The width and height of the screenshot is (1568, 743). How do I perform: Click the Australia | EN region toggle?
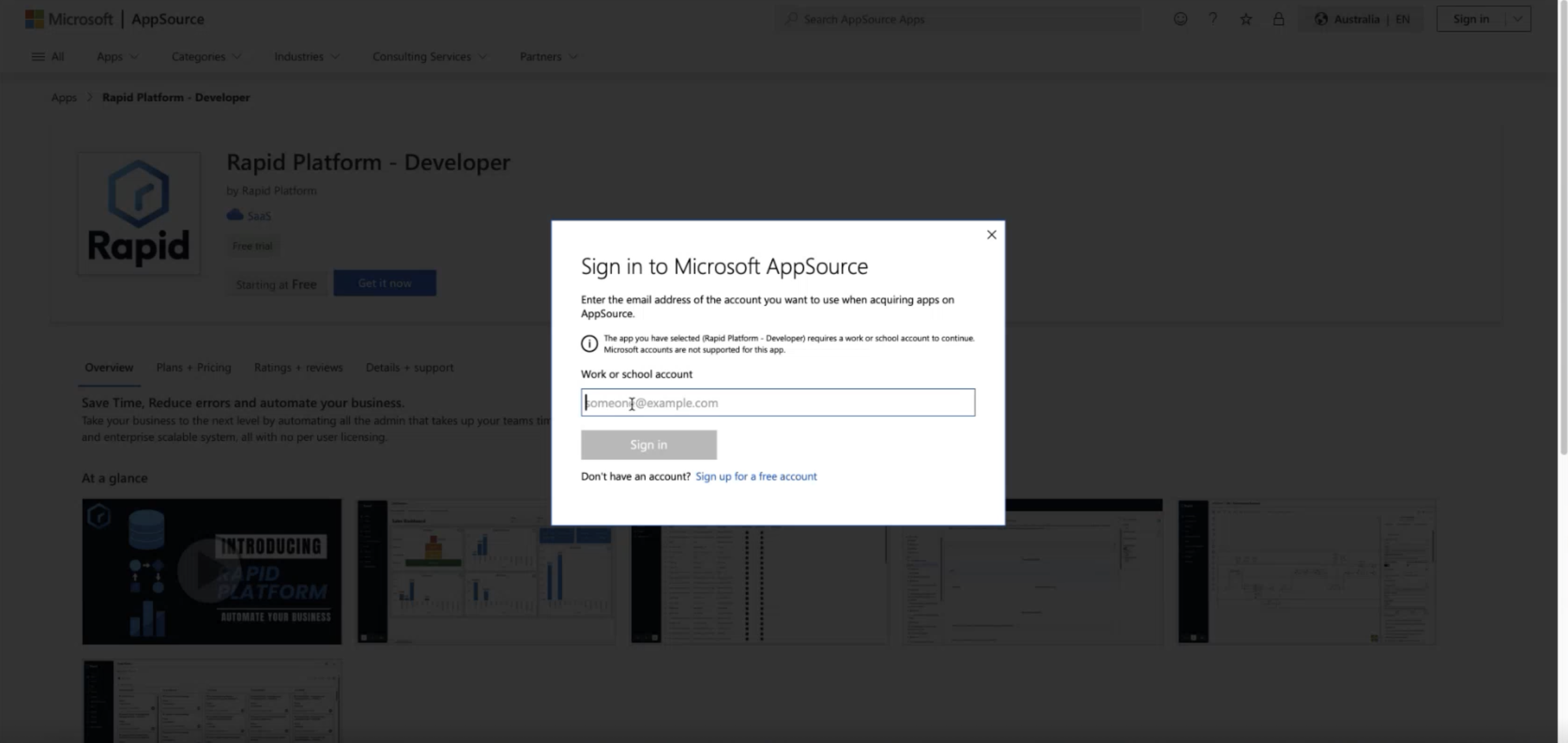click(1363, 18)
